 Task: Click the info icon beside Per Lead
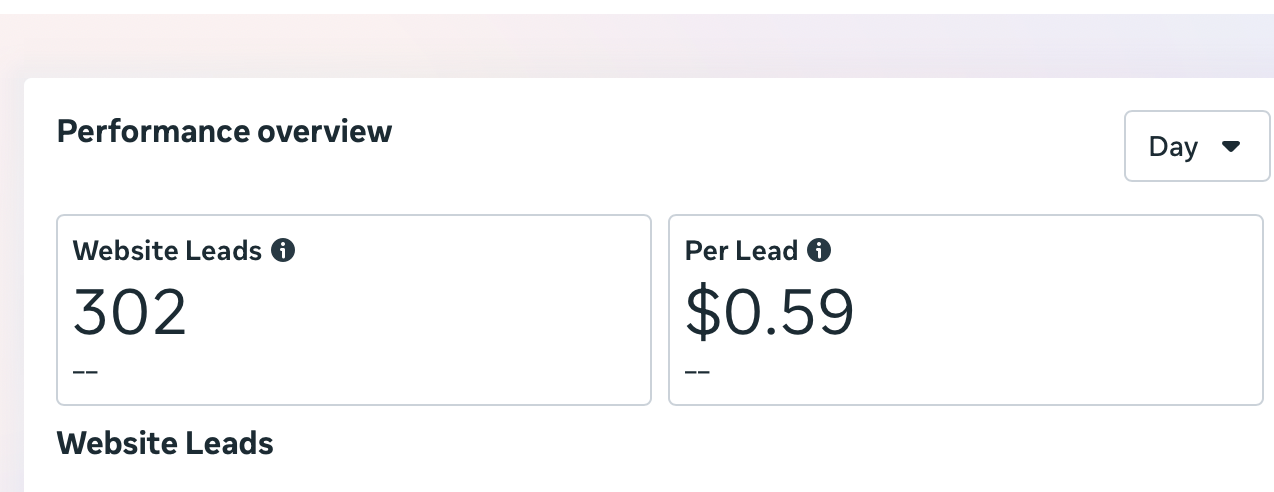tap(819, 250)
